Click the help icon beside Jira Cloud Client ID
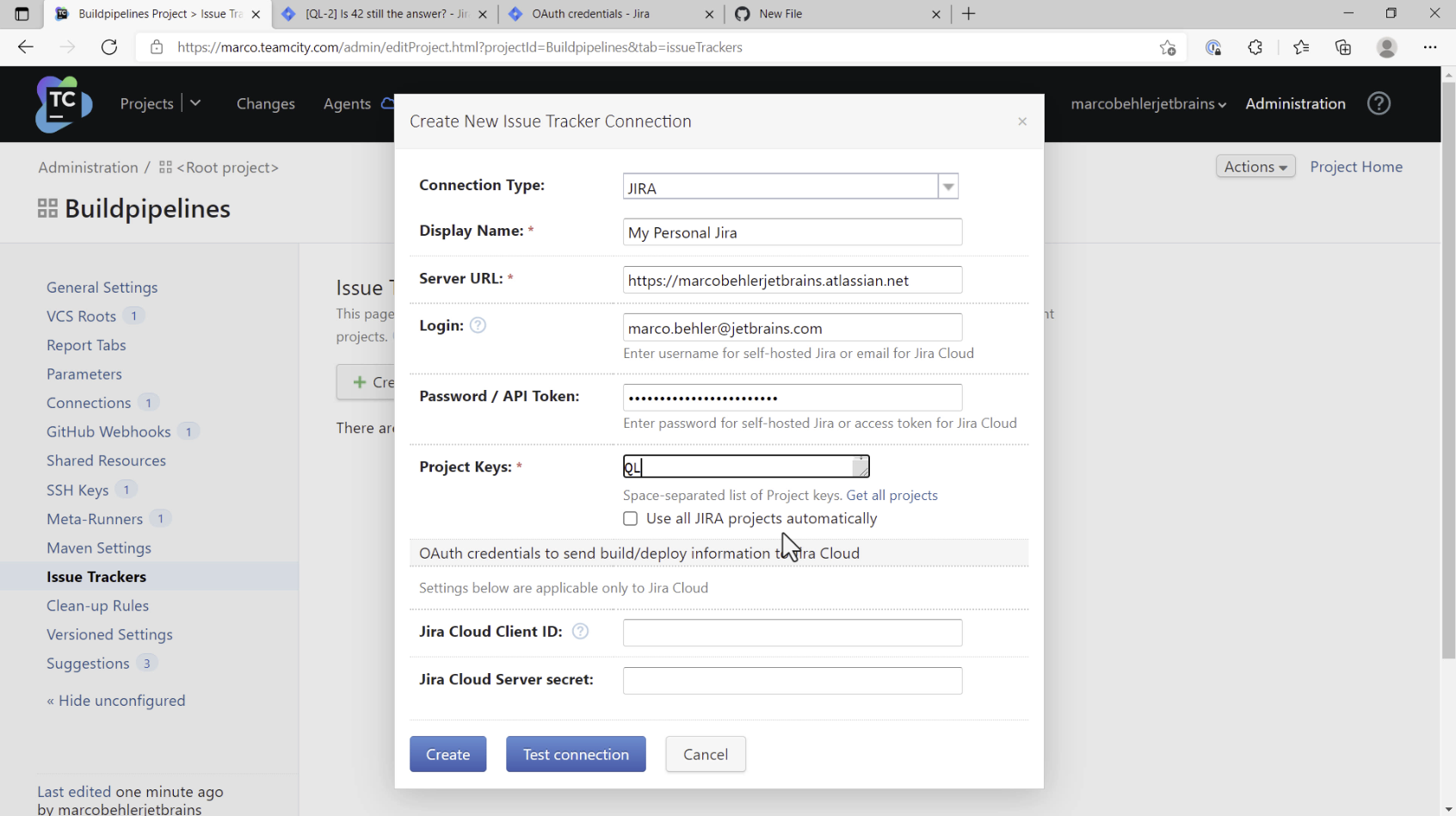1456x816 pixels. tap(580, 631)
